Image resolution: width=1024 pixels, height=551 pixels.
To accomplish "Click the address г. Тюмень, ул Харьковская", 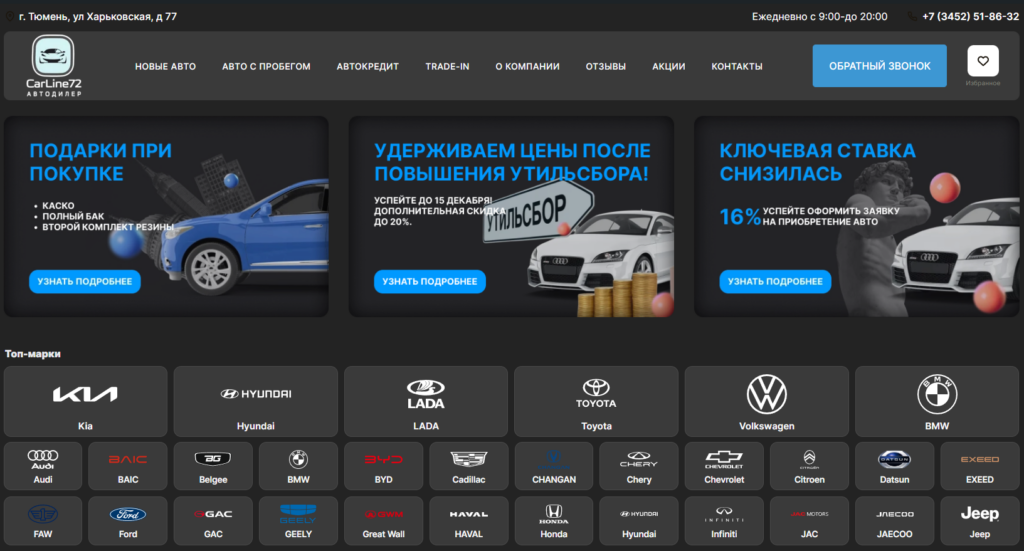I will coord(98,16).
